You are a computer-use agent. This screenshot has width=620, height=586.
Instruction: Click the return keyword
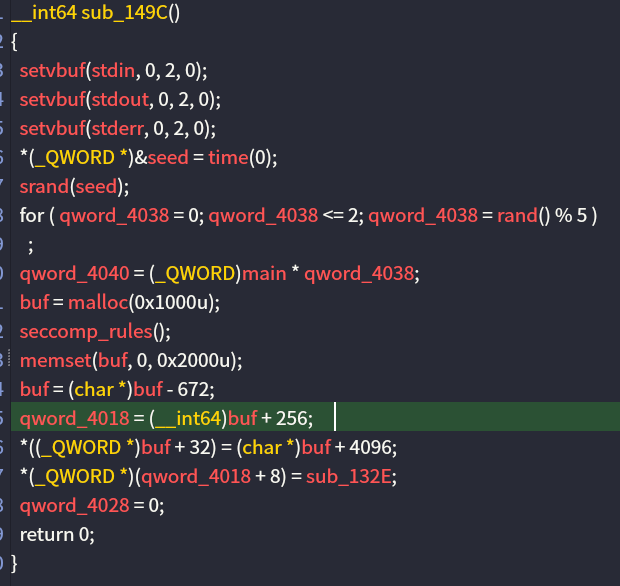(x=45, y=534)
